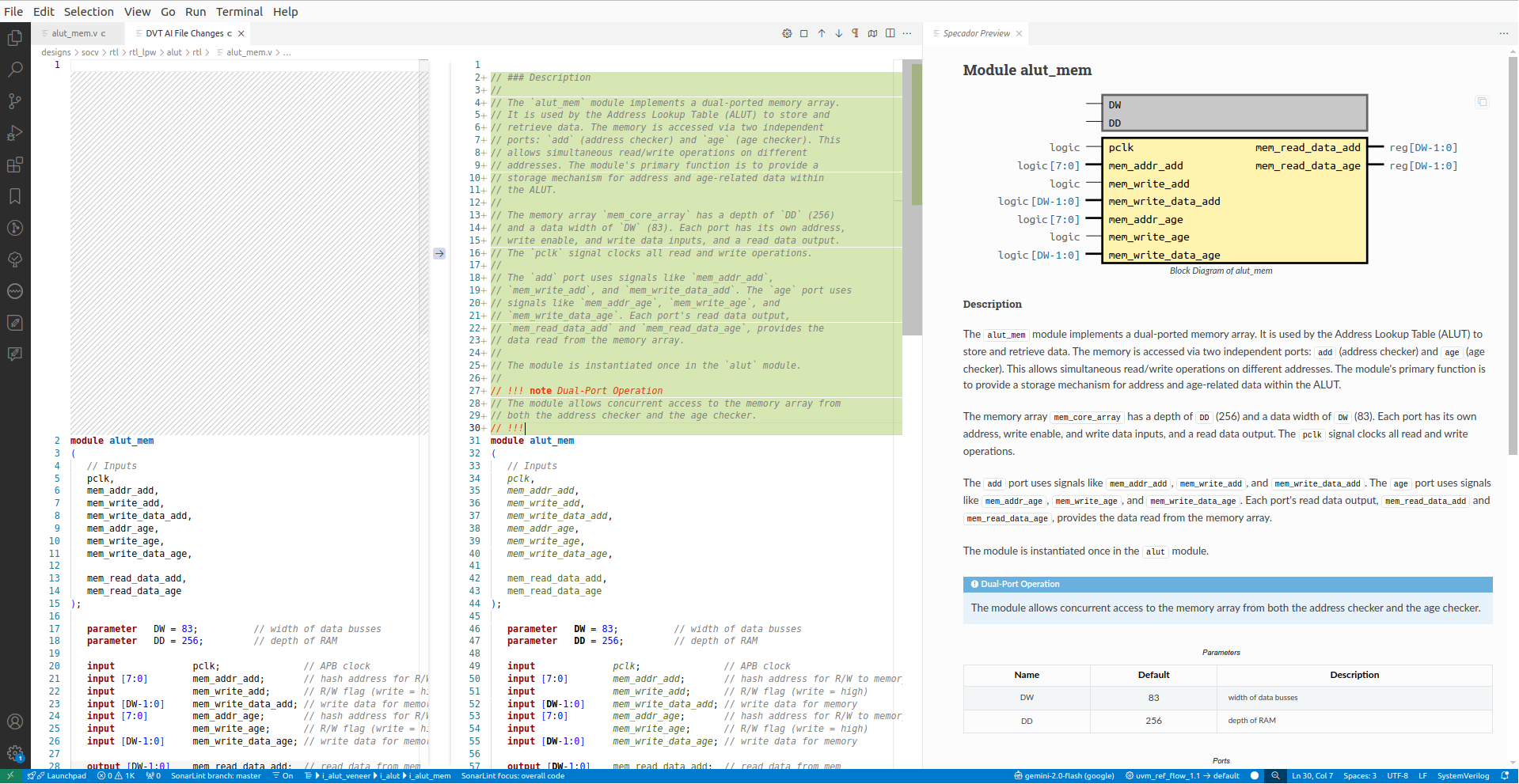Toggle the SonarLint On status item

click(x=283, y=776)
